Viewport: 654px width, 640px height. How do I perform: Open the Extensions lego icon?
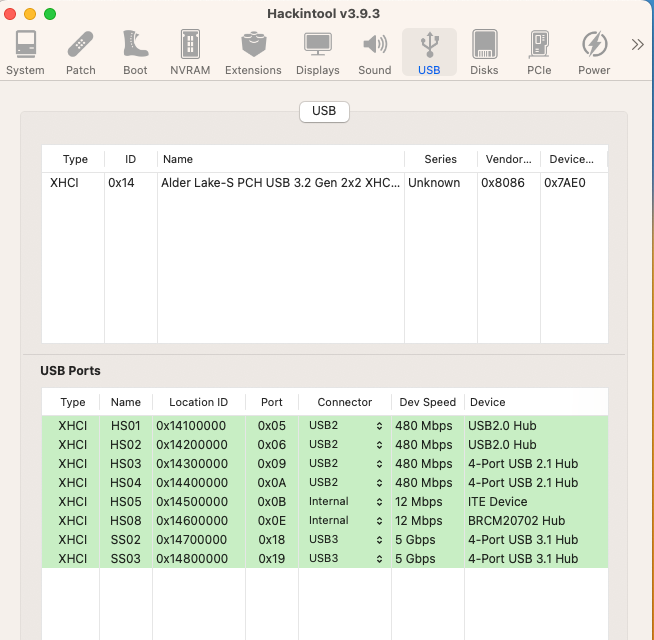coord(253,52)
